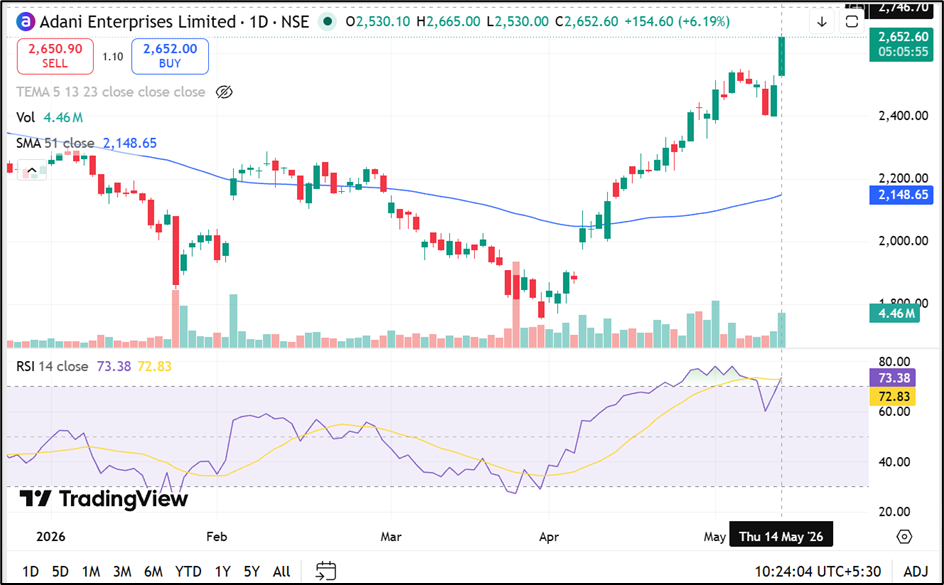Click the market status green dot indicator
The width and height of the screenshot is (944, 585).
pos(327,22)
